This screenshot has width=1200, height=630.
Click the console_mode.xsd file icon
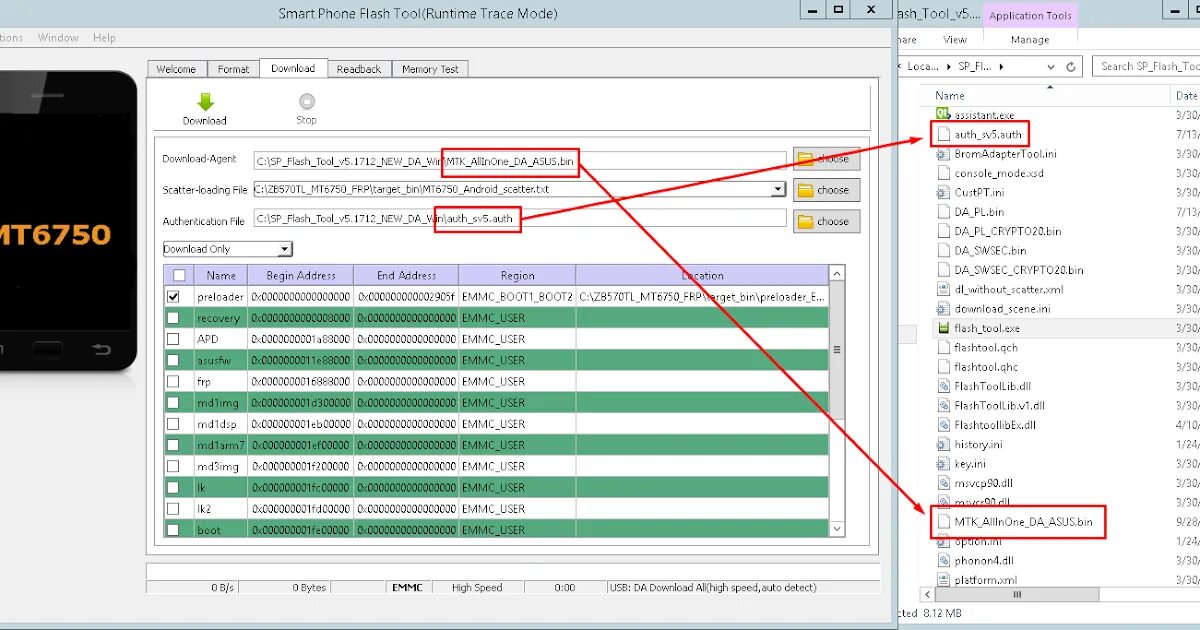[943, 173]
